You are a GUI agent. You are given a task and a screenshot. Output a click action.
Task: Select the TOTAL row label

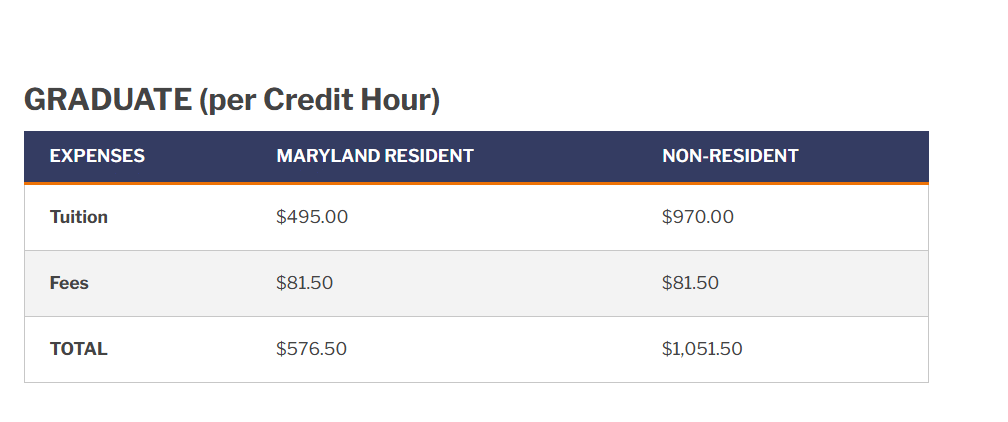pos(78,349)
